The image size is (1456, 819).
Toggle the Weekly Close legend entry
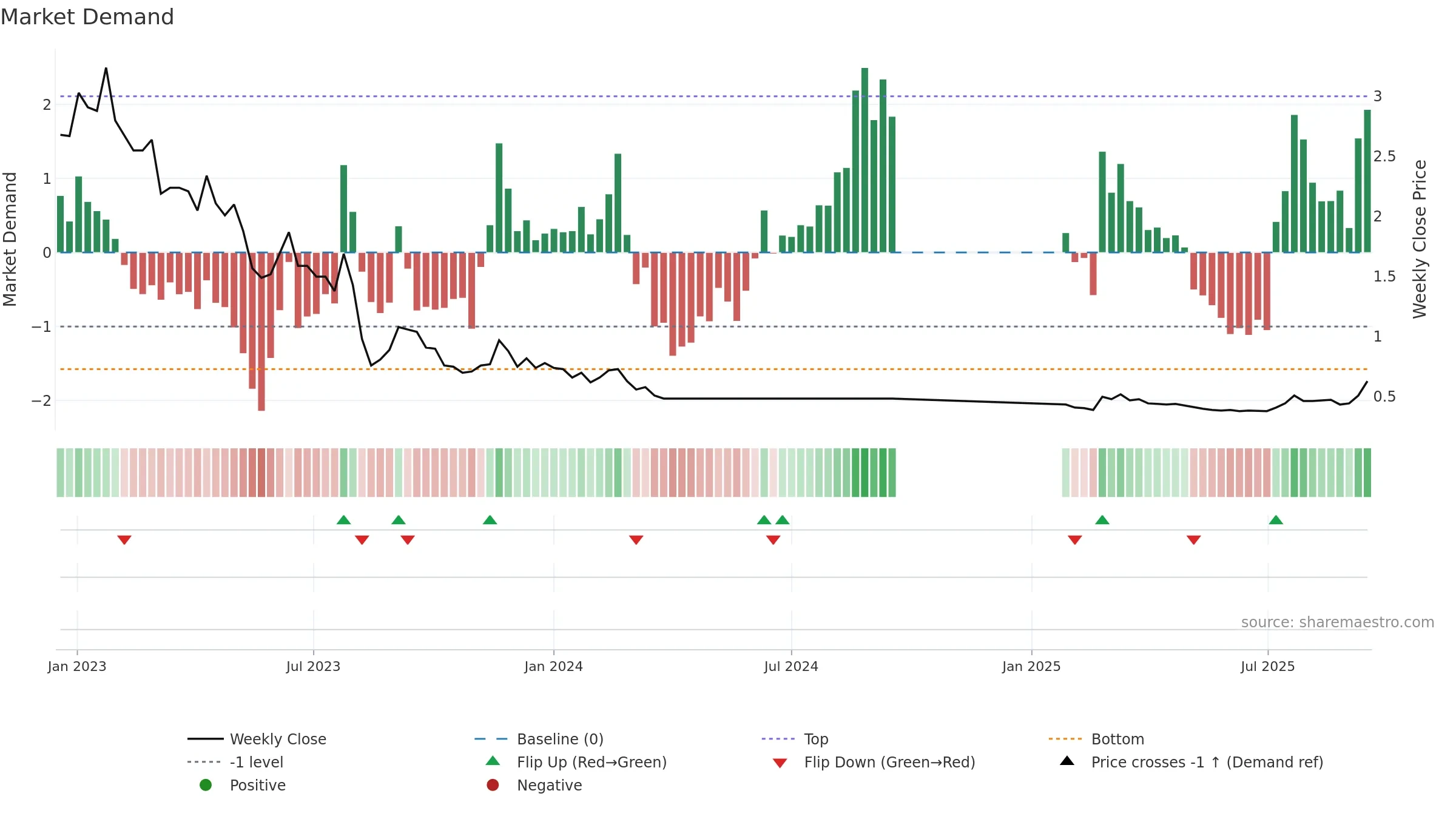point(257,739)
